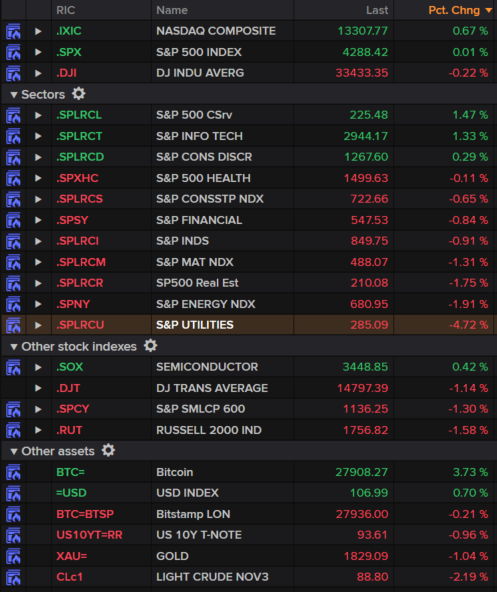Open news icon for USD INDEX

coord(13,493)
